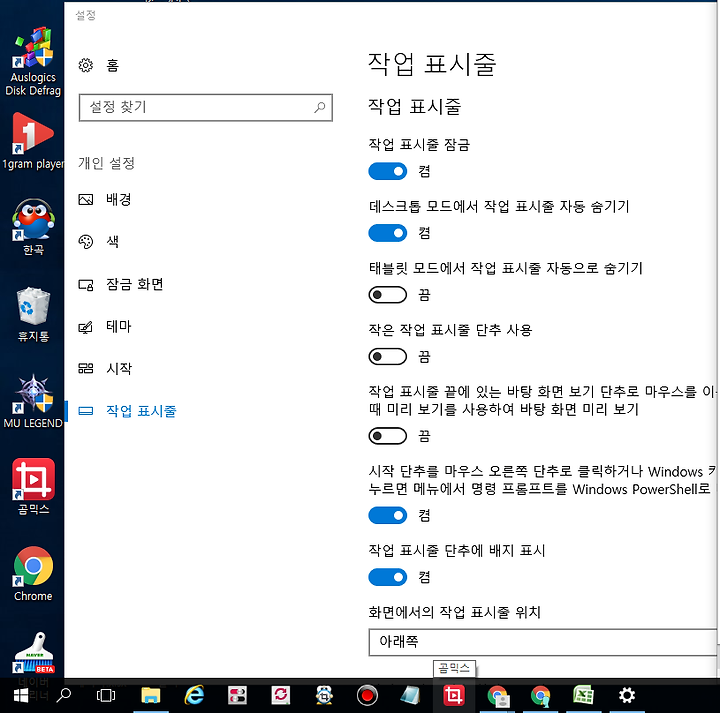Click the 개인 설정 section heading
720x713 pixels.
(106, 163)
